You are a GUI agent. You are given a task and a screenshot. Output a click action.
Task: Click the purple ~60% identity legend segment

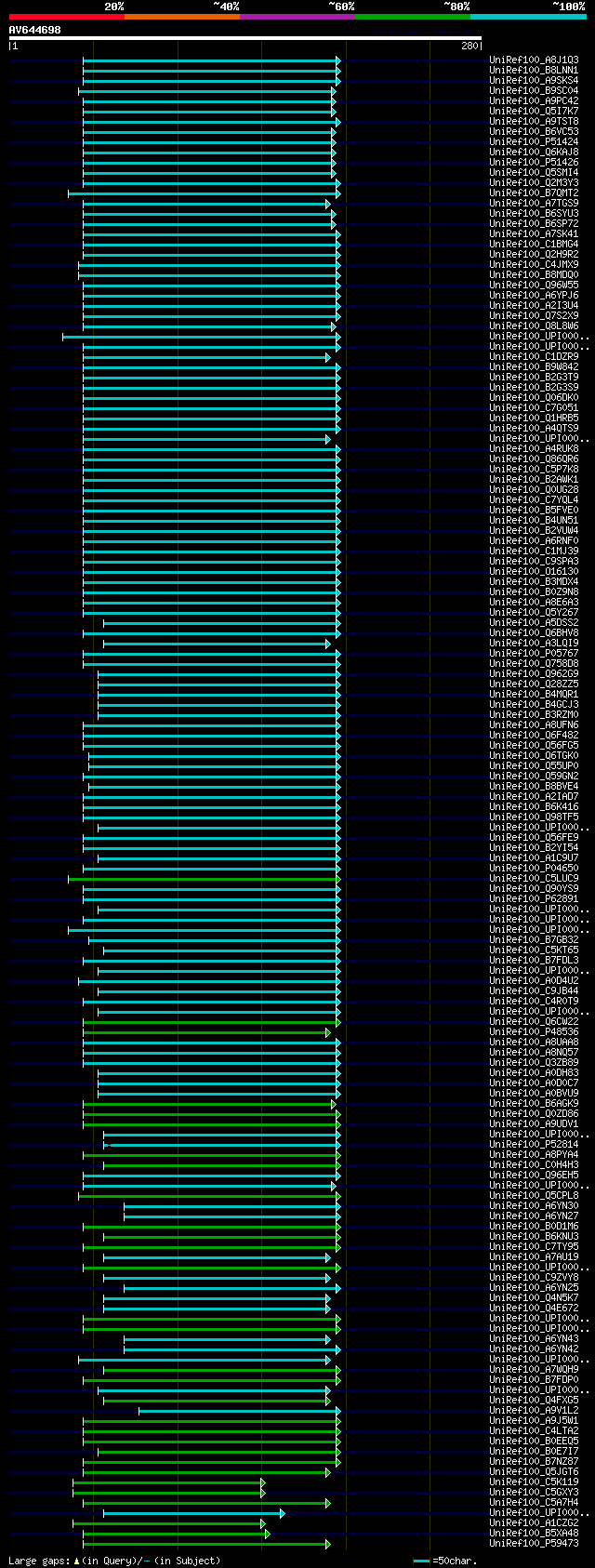point(297,17)
